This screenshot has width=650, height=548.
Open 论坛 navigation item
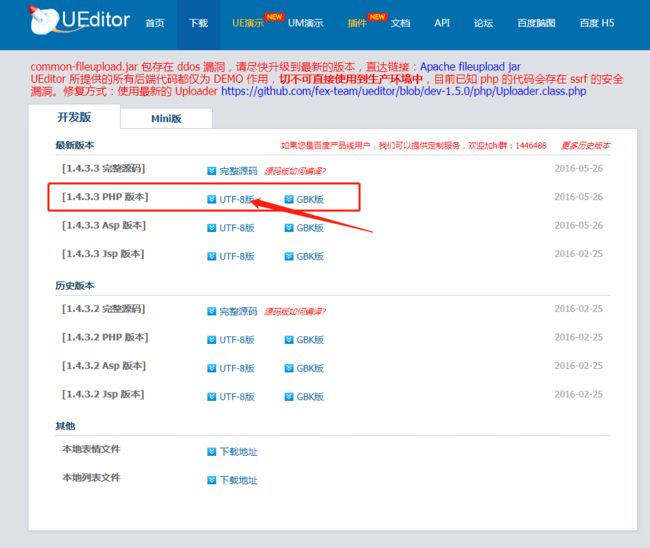tap(483, 23)
